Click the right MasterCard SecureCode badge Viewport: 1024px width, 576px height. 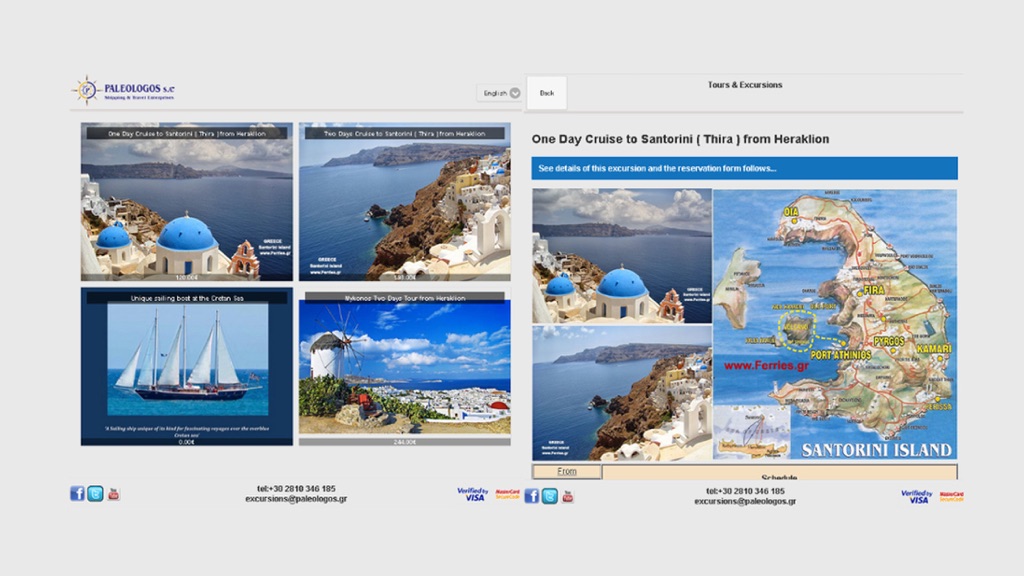point(952,497)
